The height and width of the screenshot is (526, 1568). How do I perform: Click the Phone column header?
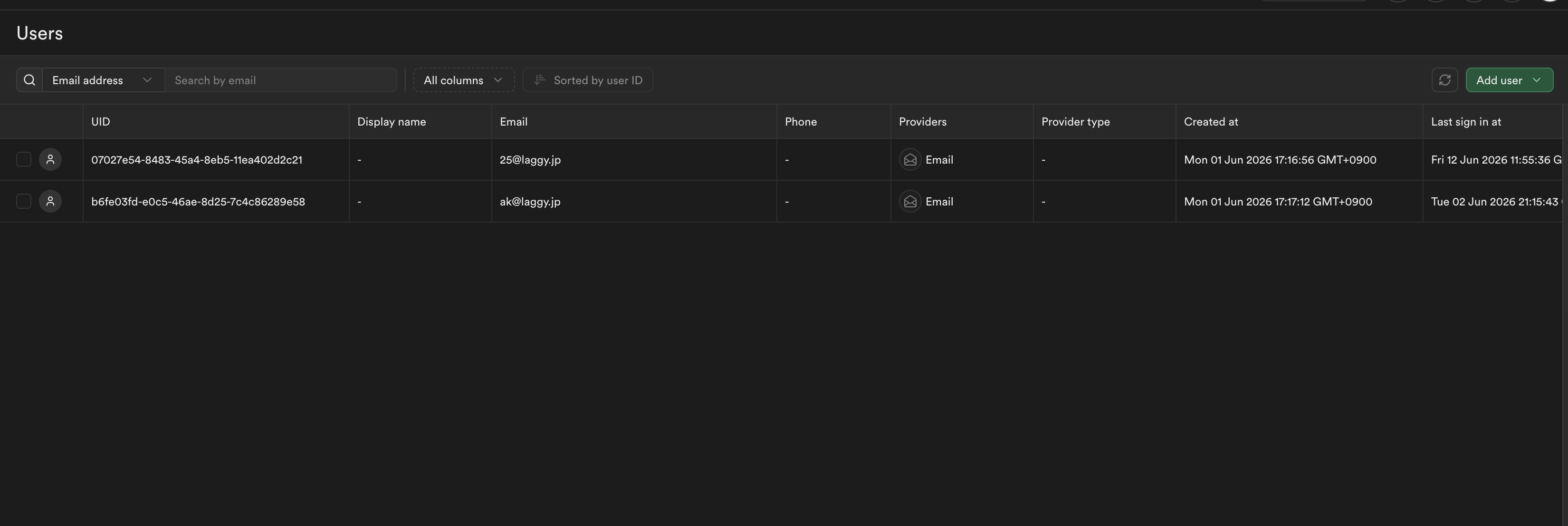pos(833,121)
